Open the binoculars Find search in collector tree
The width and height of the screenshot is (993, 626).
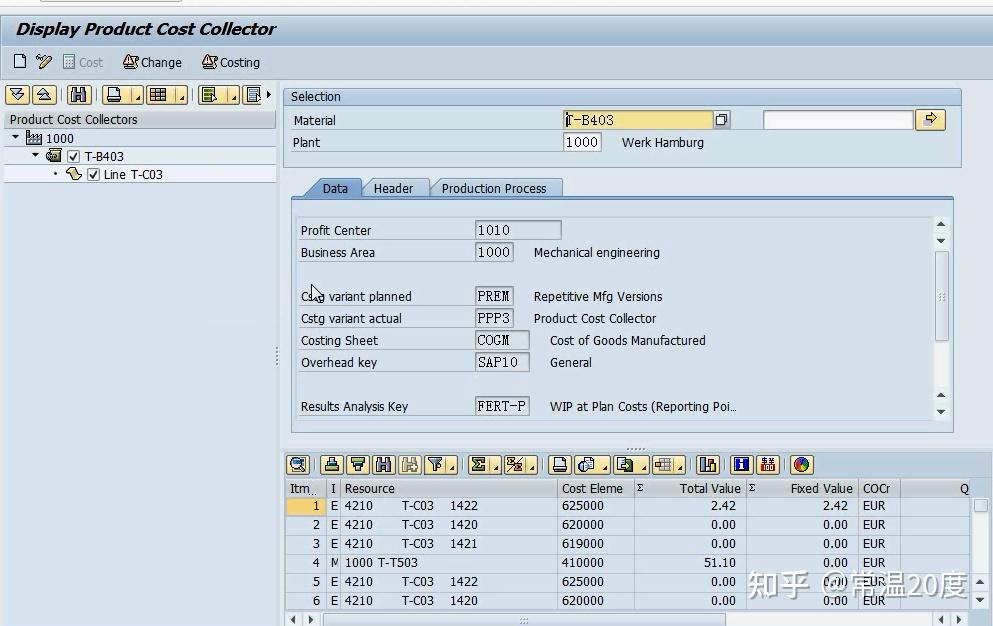(x=78, y=94)
